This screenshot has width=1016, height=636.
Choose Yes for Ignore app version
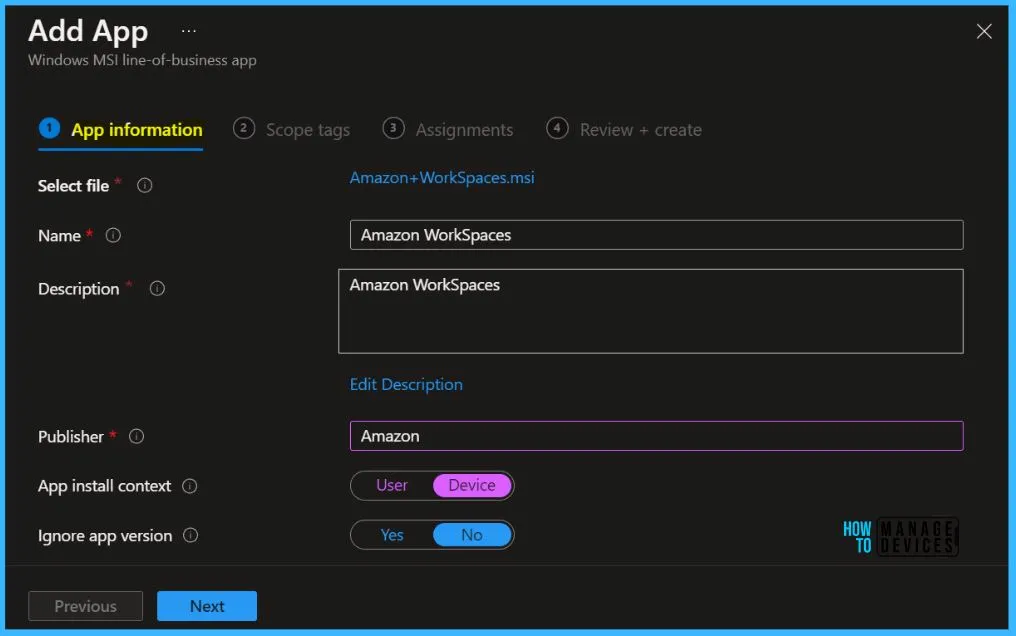392,535
